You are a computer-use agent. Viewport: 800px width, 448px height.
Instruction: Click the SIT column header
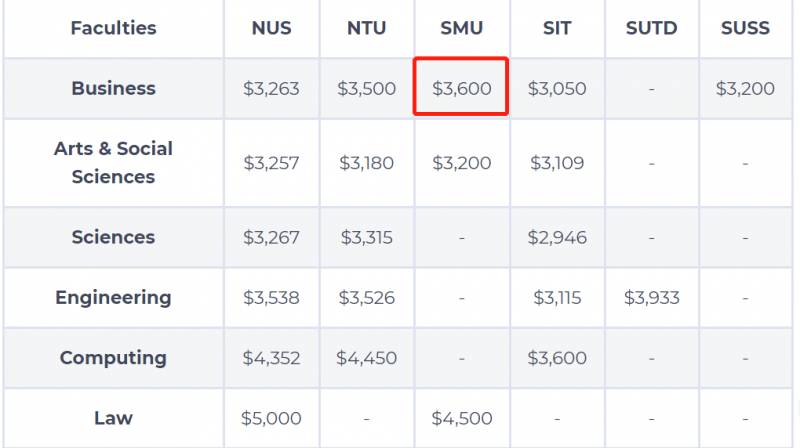click(x=557, y=28)
